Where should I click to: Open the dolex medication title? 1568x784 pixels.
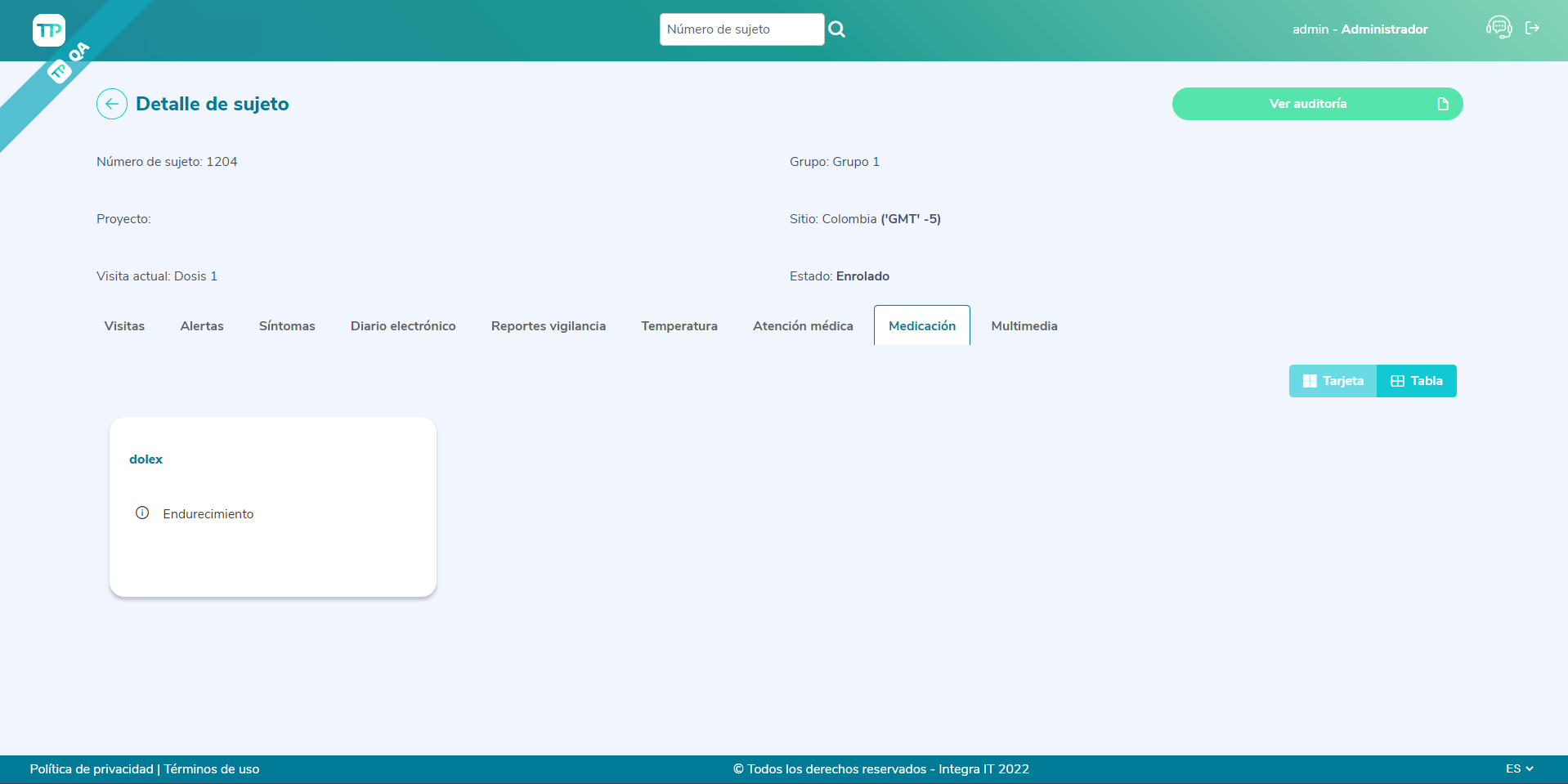coord(146,459)
